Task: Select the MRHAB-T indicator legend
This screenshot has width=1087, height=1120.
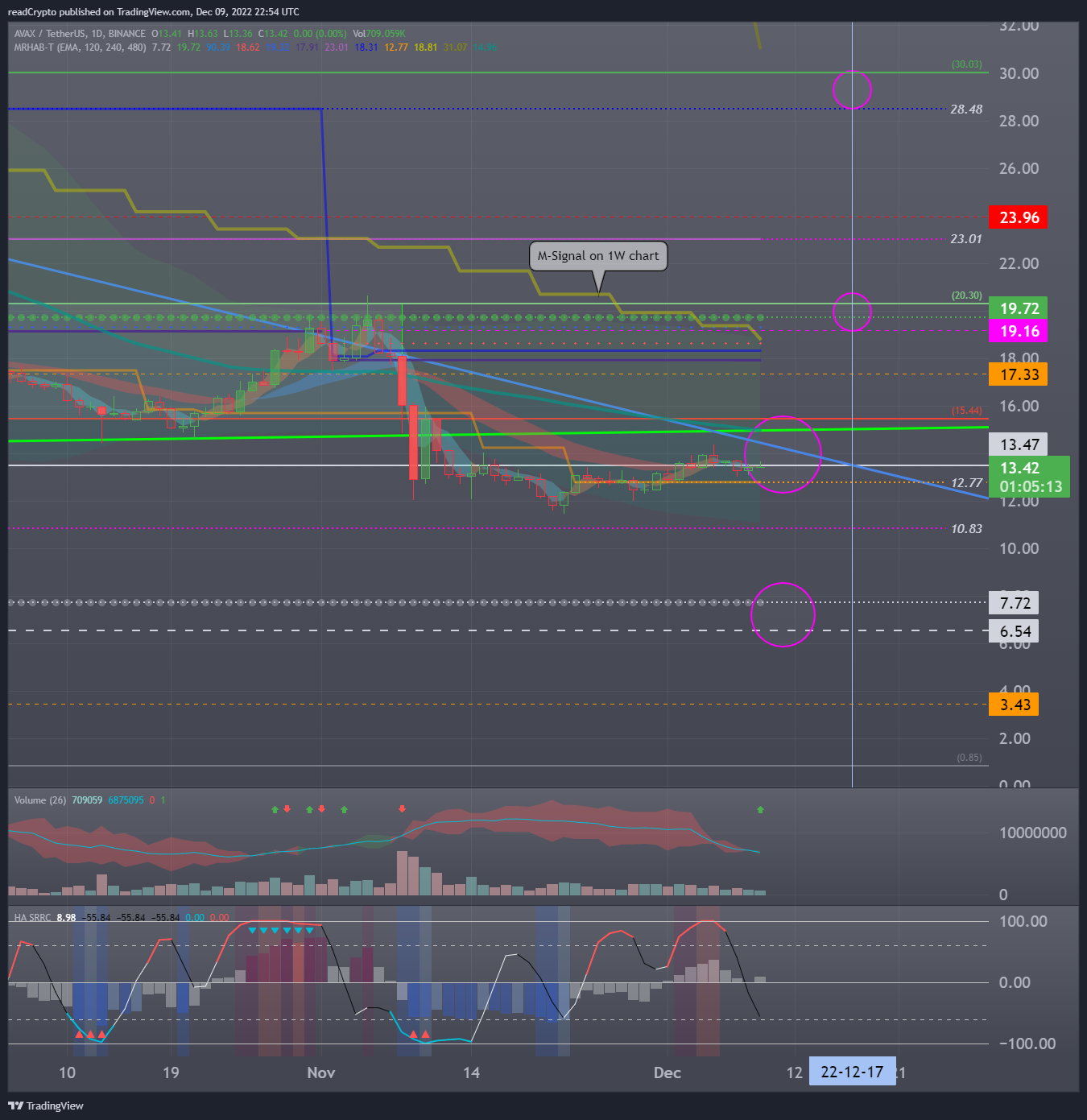Action: click(81, 48)
